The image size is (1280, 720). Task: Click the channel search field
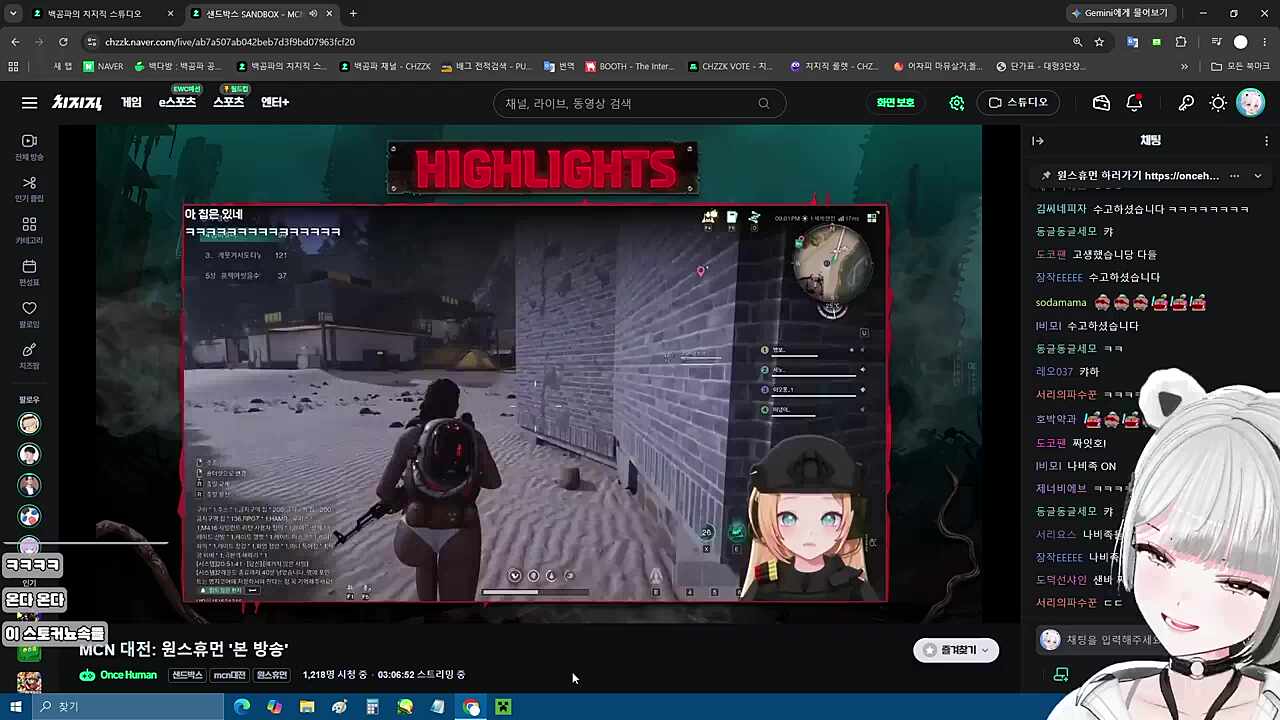(x=639, y=103)
